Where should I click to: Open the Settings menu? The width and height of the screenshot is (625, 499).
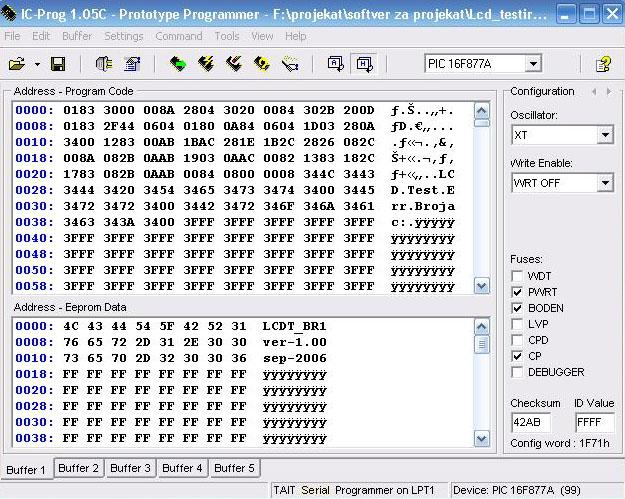tap(124, 36)
